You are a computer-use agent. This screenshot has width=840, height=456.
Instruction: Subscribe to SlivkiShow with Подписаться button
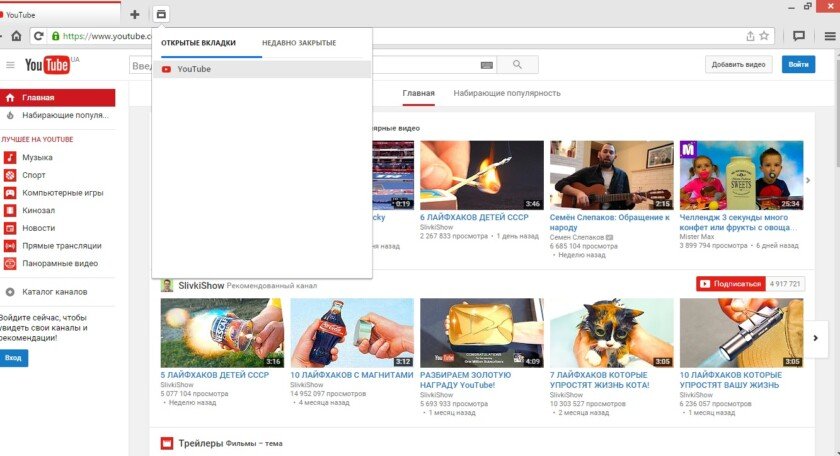pyautogui.click(x=730, y=284)
